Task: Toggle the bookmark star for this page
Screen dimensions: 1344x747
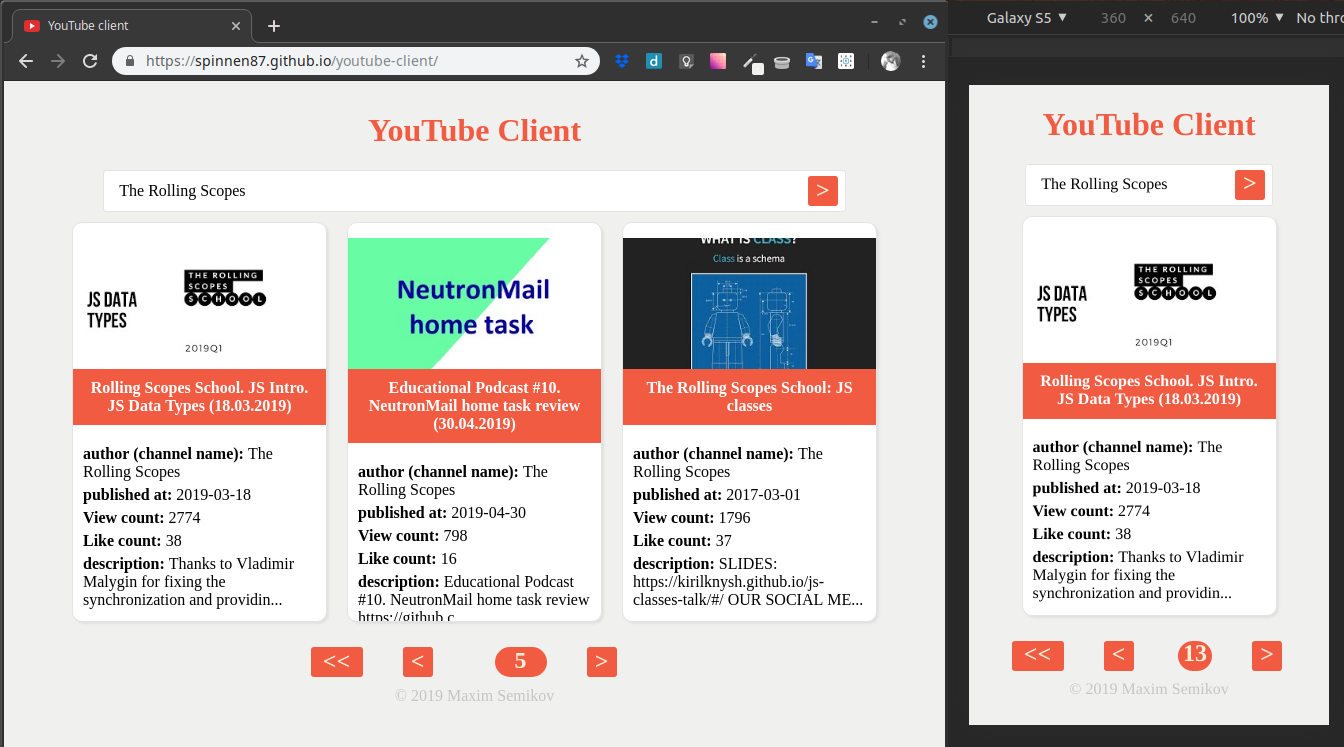Action: point(582,61)
